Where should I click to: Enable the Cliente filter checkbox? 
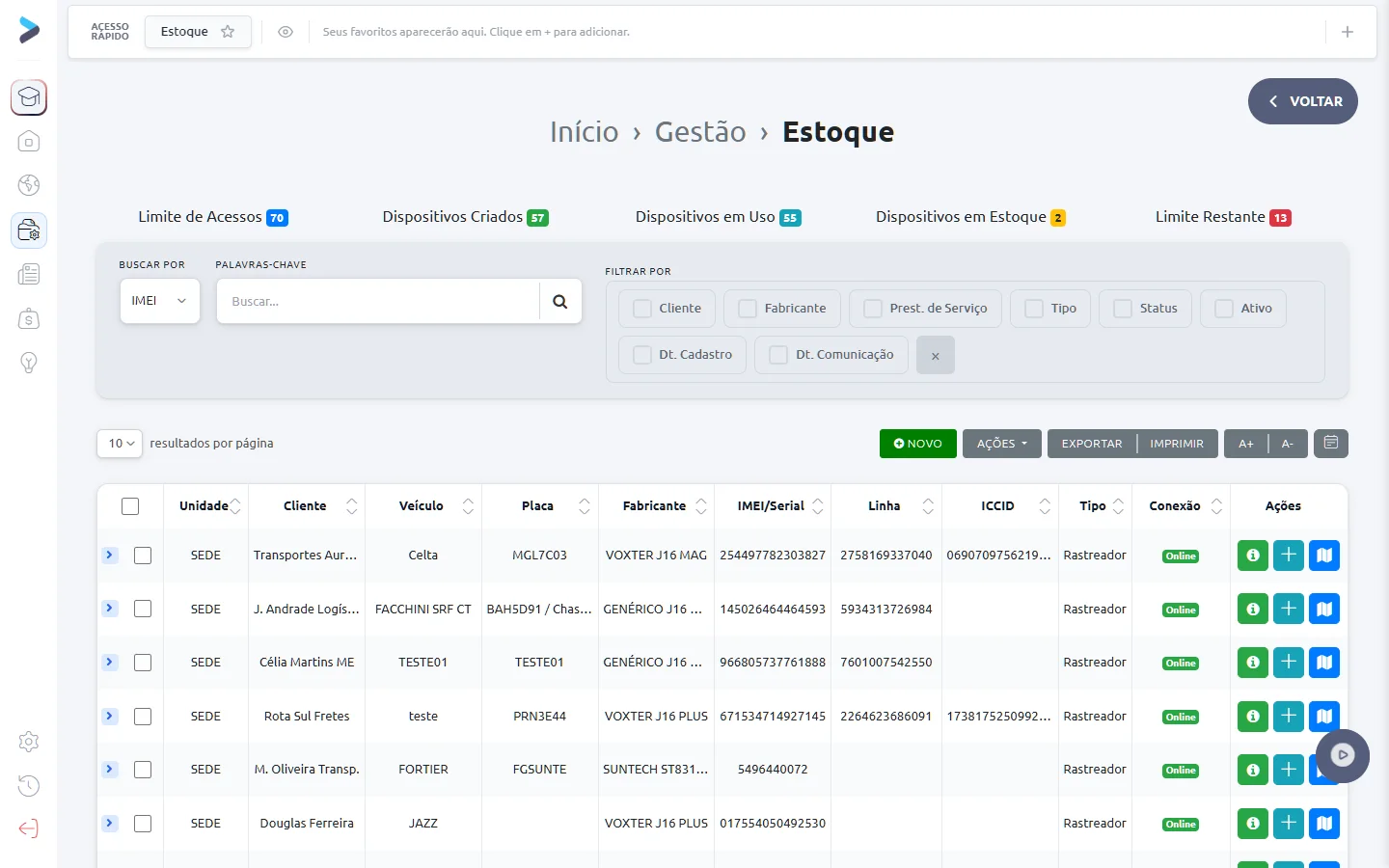[x=642, y=309]
